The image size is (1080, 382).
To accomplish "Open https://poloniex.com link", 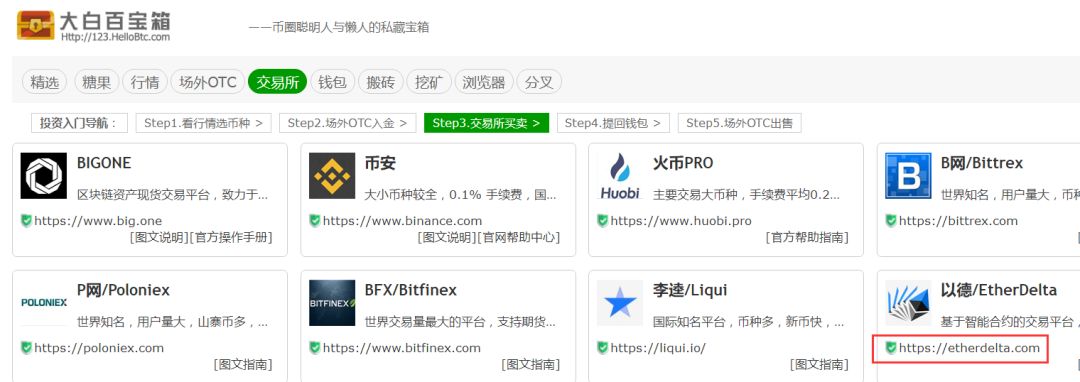I will point(99,348).
